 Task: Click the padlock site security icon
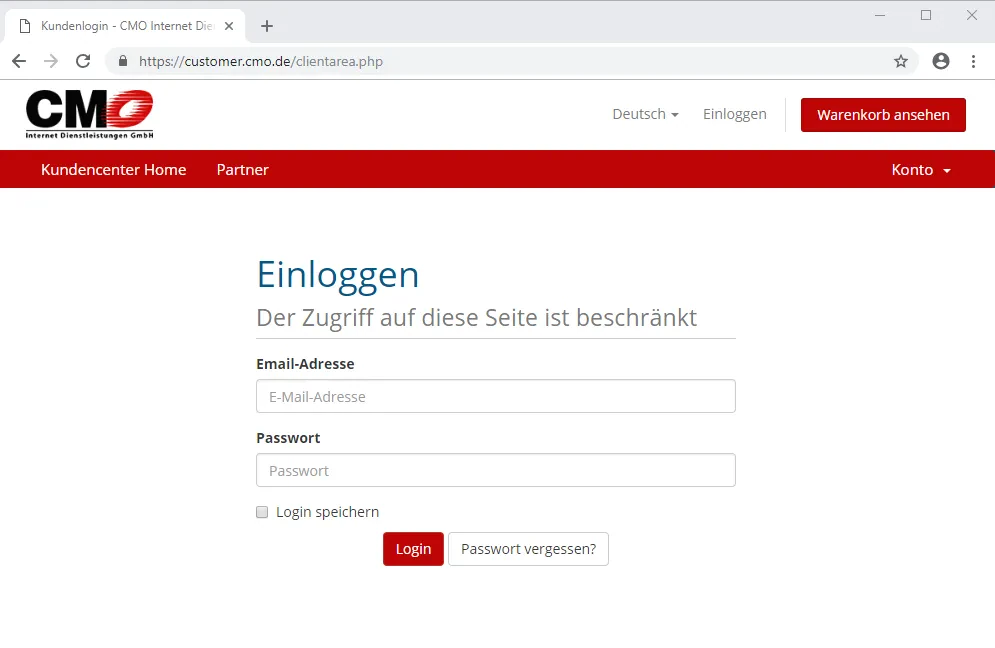pos(123,61)
